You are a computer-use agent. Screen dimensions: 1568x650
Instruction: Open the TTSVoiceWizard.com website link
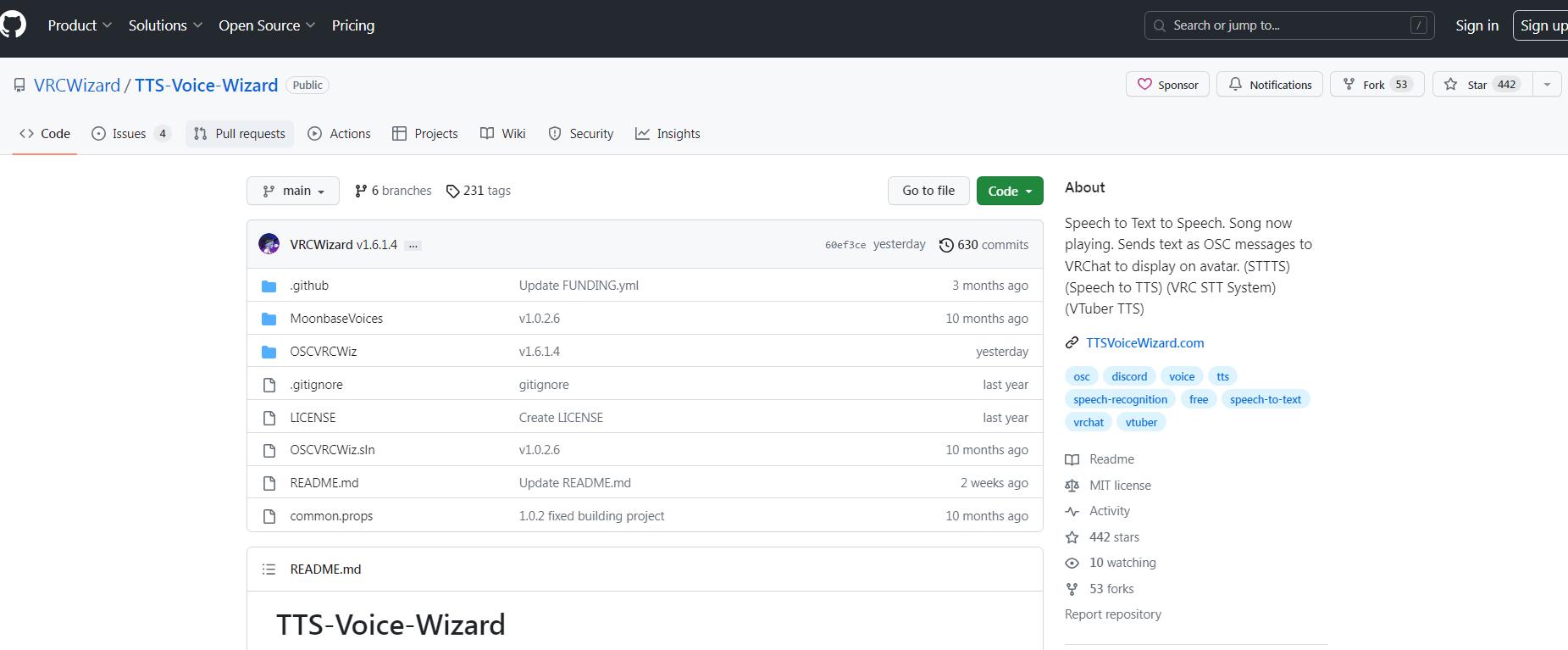(x=1144, y=343)
